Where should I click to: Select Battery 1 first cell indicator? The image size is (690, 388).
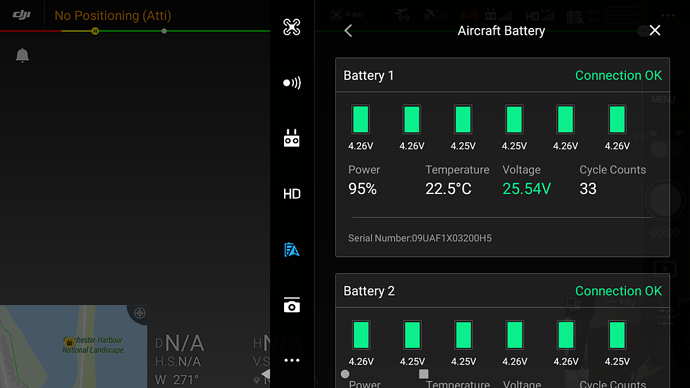(x=360, y=119)
